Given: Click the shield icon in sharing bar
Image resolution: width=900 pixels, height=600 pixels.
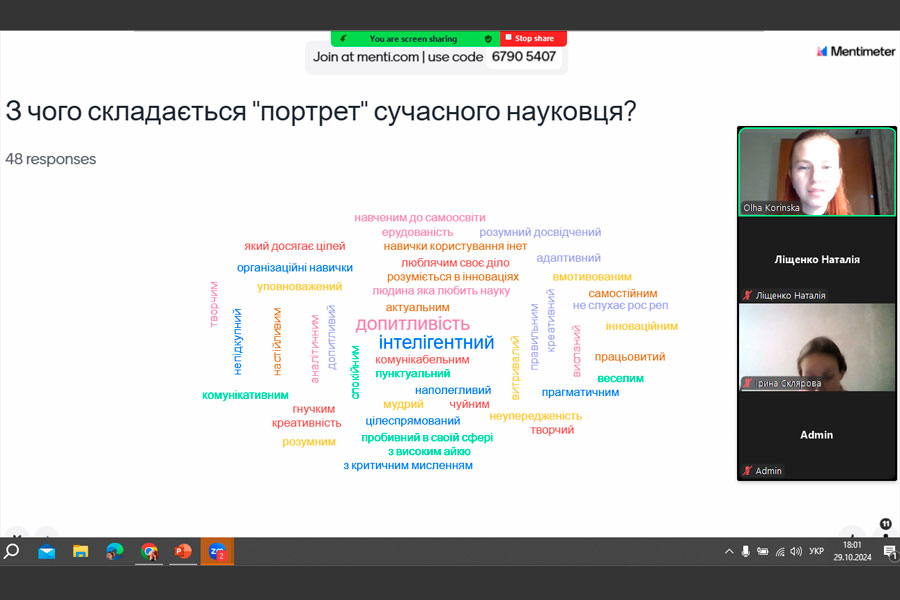Looking at the screenshot, I should (x=488, y=38).
